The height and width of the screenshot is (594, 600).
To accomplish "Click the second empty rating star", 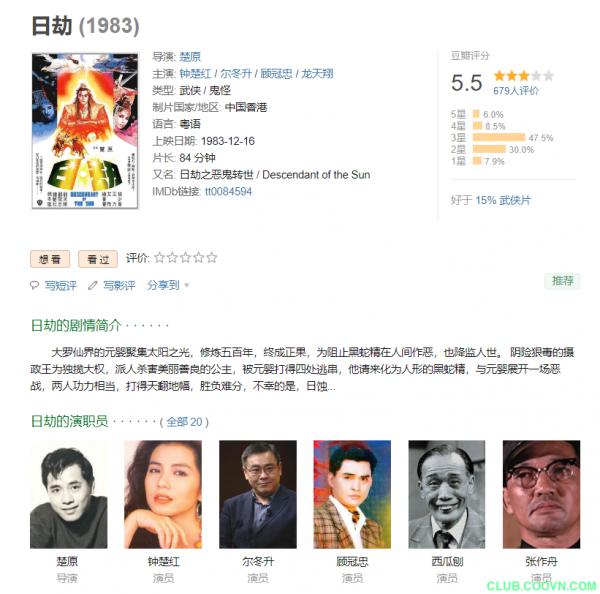I will click(x=173, y=258).
